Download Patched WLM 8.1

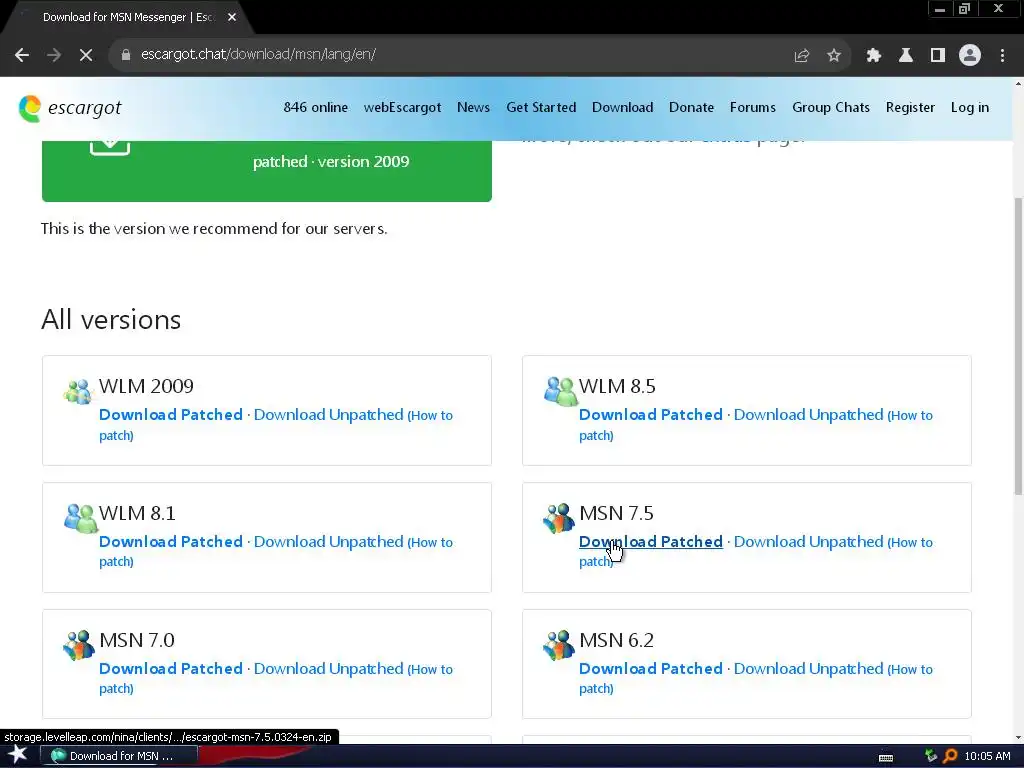(170, 541)
